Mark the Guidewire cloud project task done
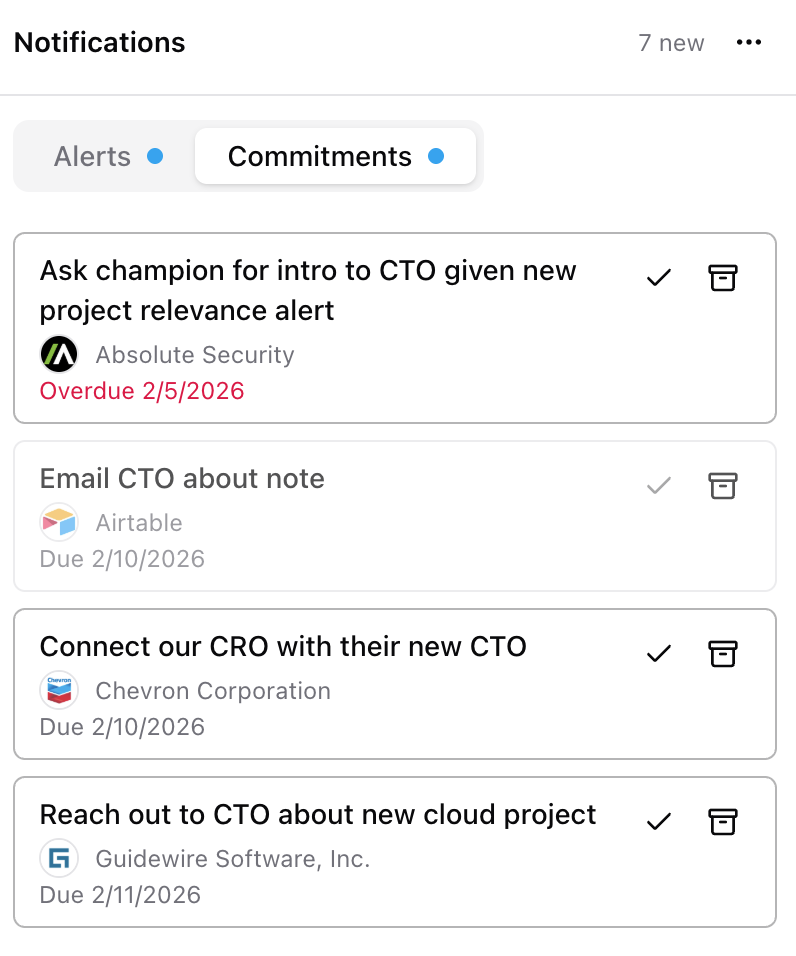796x956 pixels. (x=658, y=822)
